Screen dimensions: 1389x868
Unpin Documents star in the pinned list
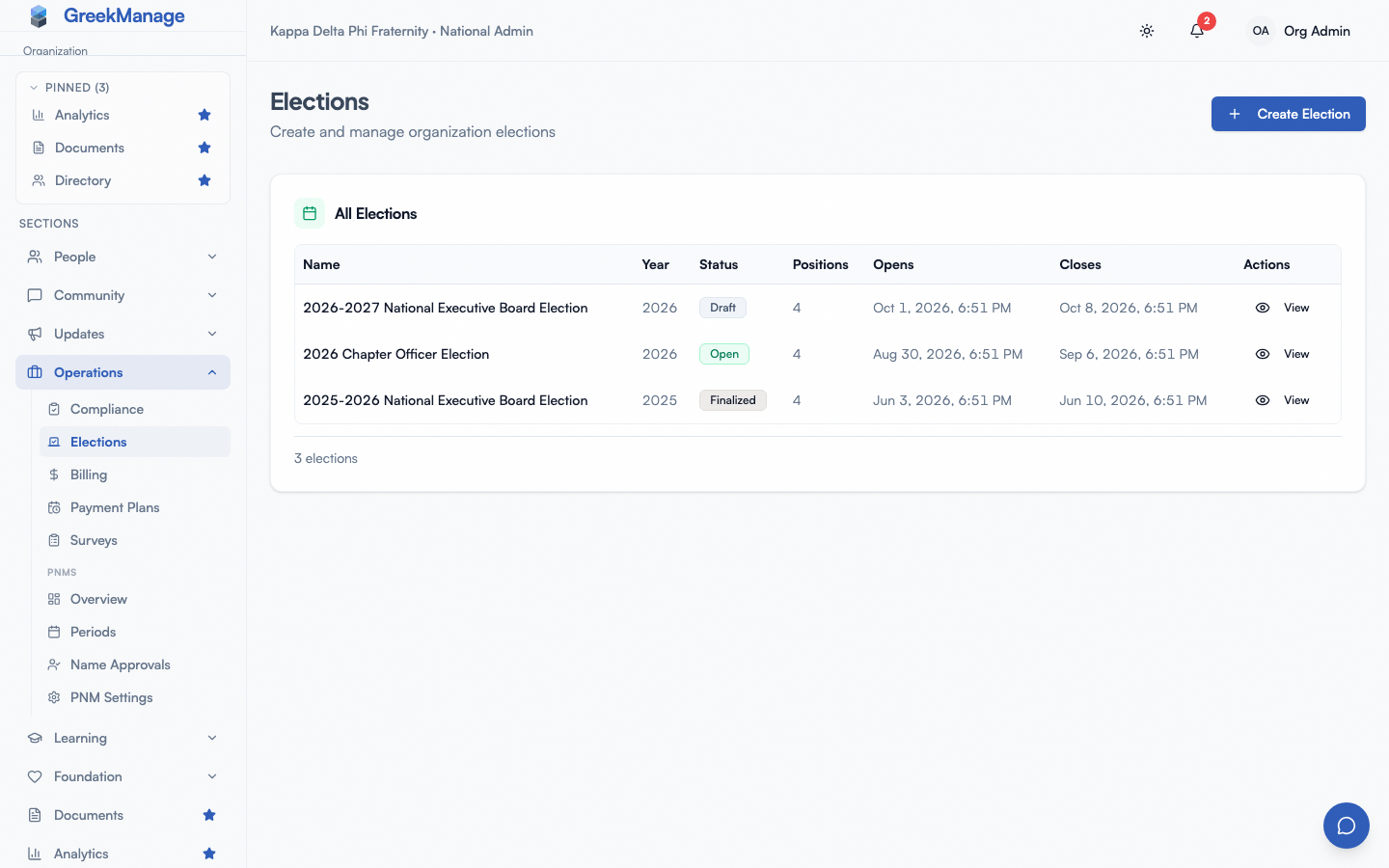coord(204,148)
